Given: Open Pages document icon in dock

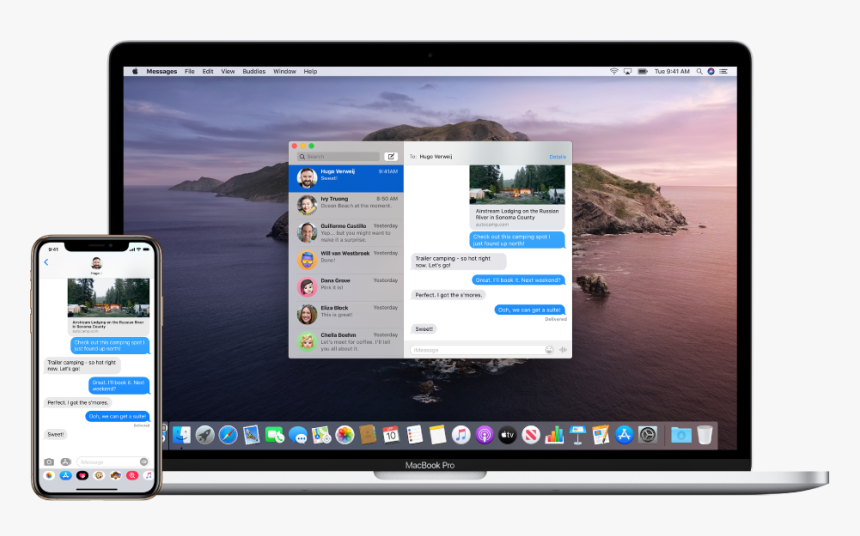Looking at the screenshot, I should 601,435.
